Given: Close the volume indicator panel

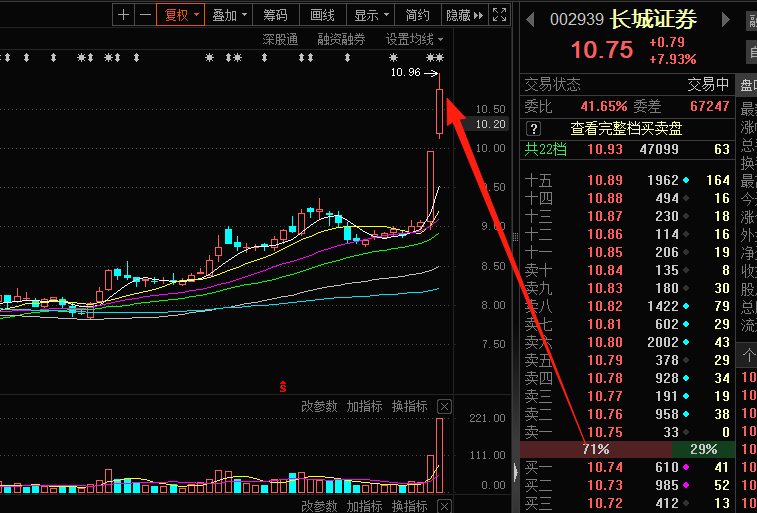Looking at the screenshot, I should (x=444, y=406).
